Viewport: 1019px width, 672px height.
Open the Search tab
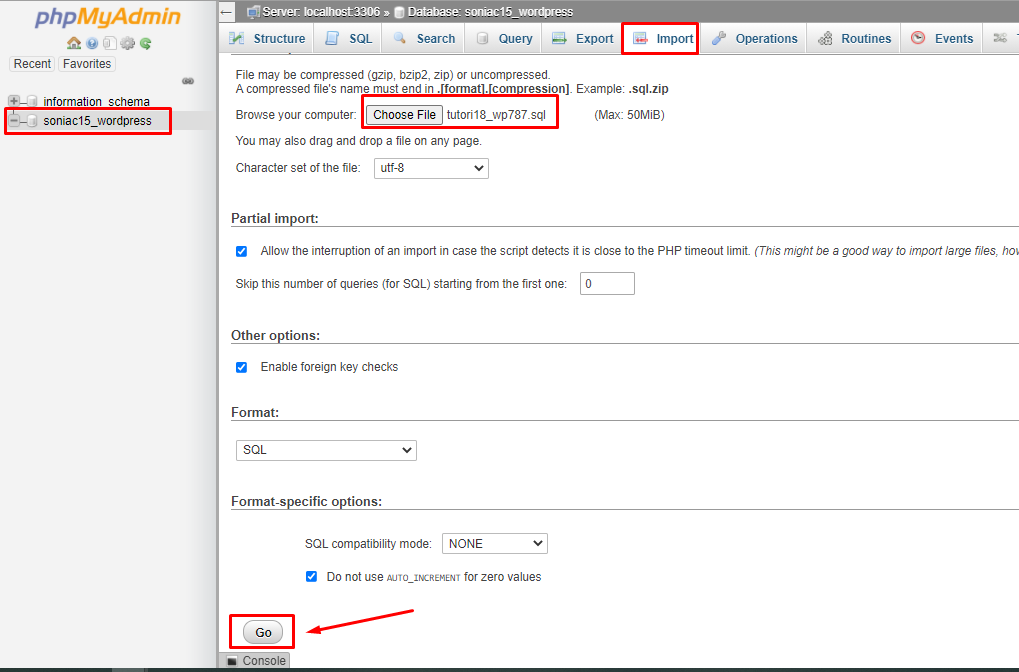click(x=424, y=38)
